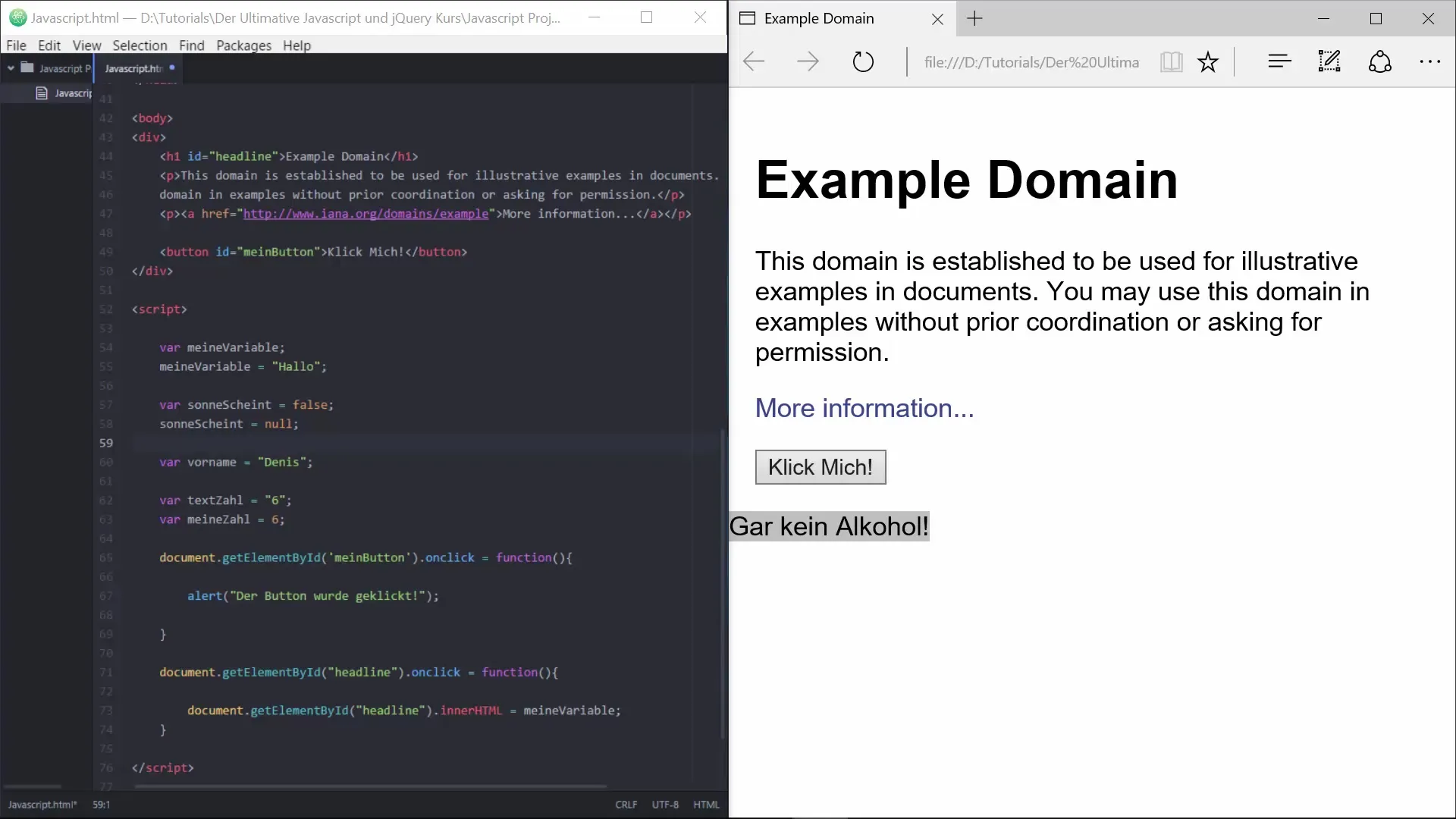Click the h1 id="headline" code line
Viewport: 1456px width, 819px height.
(288, 156)
